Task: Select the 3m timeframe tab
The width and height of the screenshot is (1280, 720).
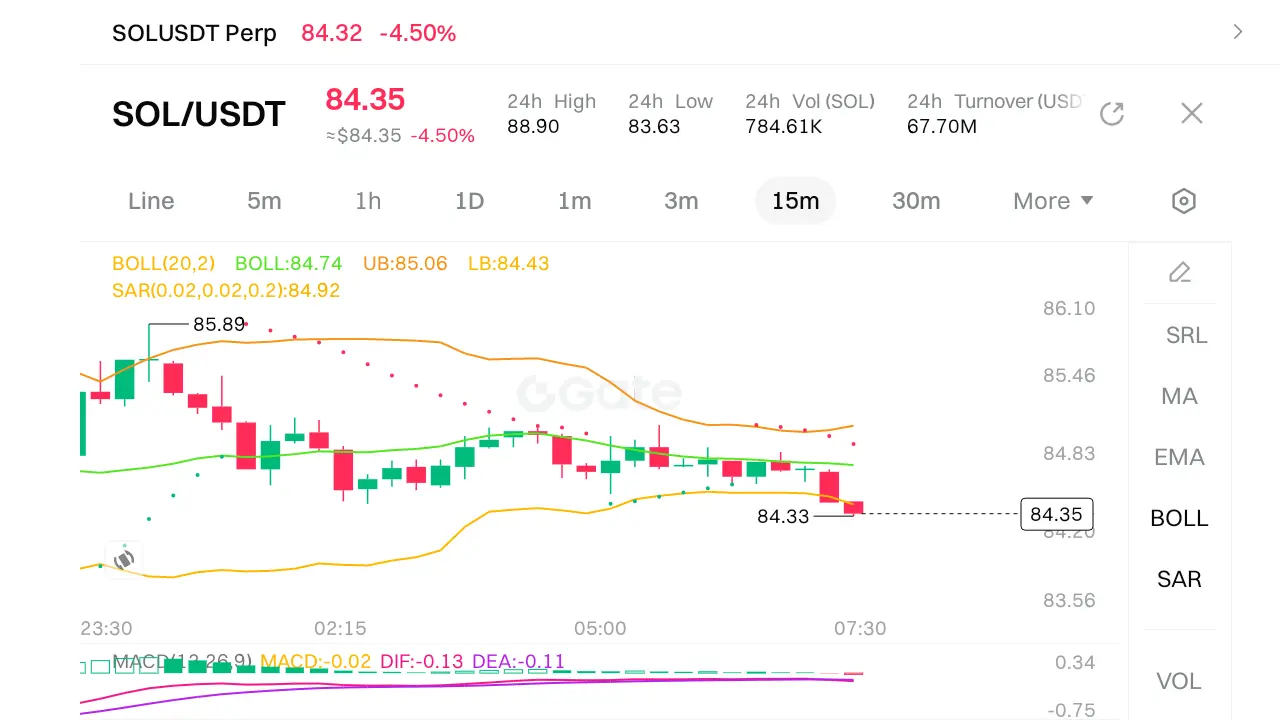Action: click(x=681, y=201)
